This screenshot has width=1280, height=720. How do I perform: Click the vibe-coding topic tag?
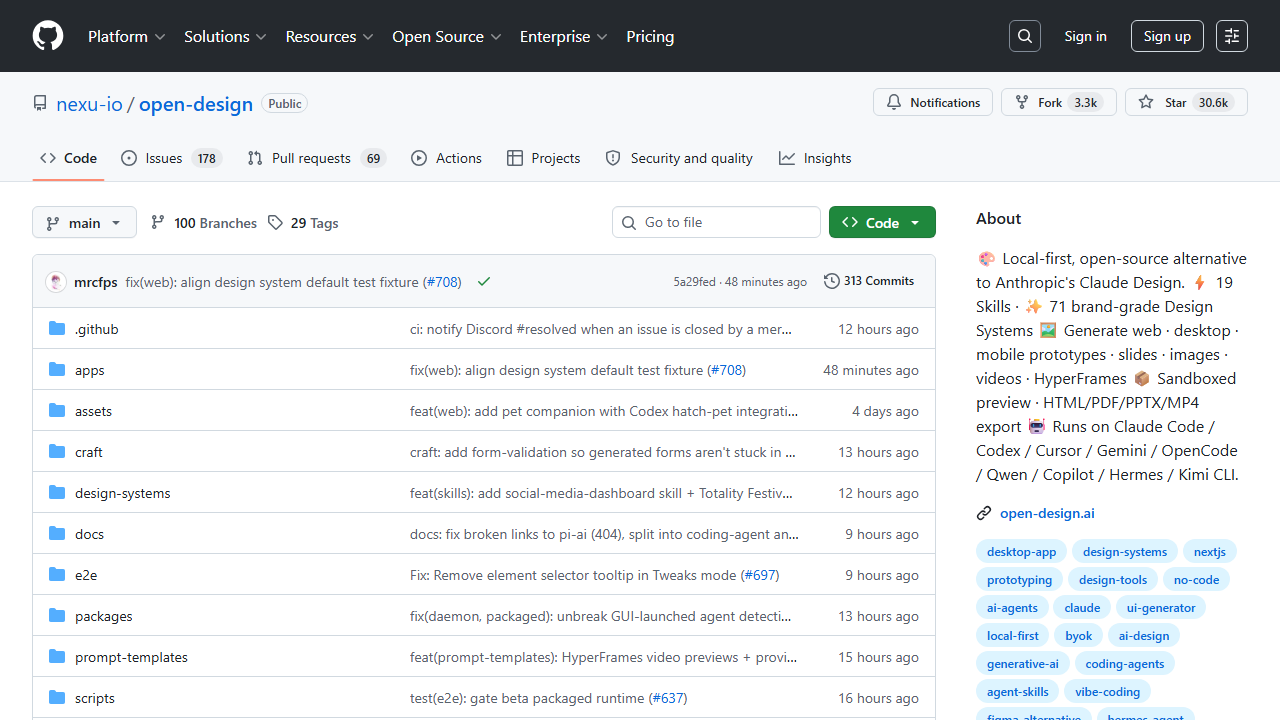[x=1107, y=692]
